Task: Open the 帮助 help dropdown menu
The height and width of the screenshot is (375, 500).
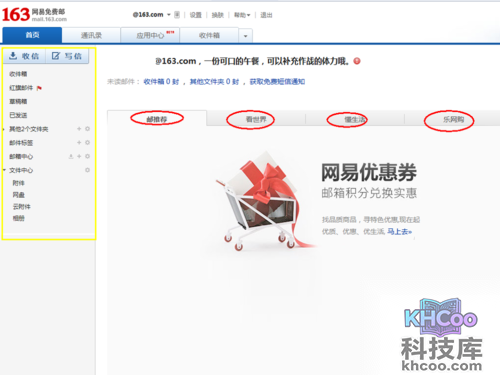Action: point(242,15)
